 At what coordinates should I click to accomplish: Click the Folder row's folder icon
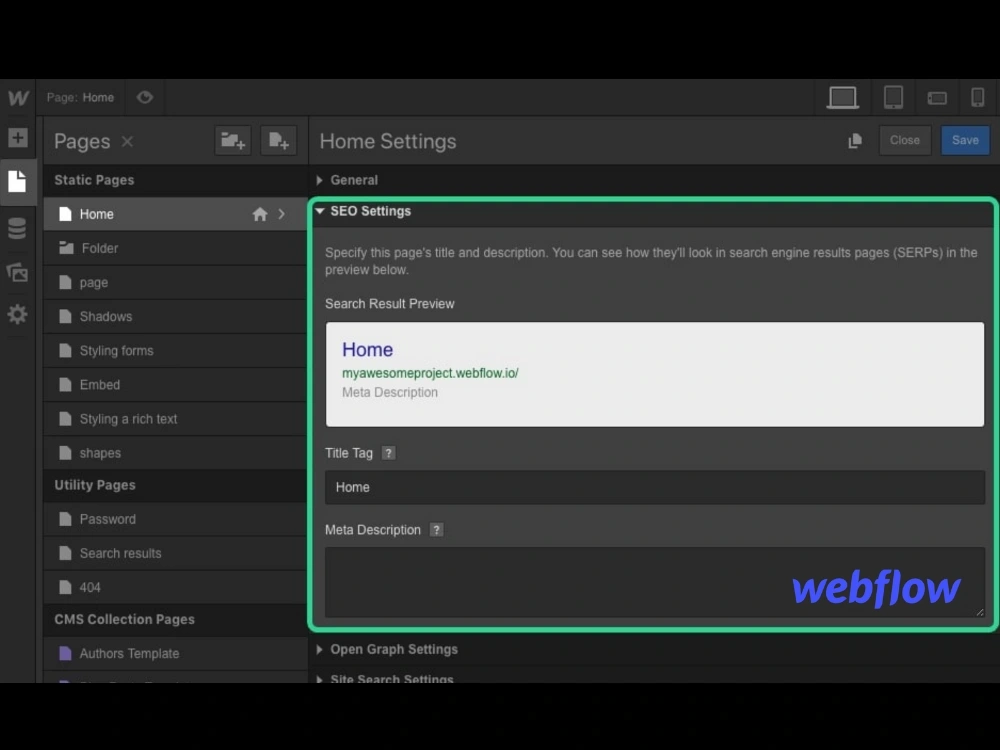(66, 248)
